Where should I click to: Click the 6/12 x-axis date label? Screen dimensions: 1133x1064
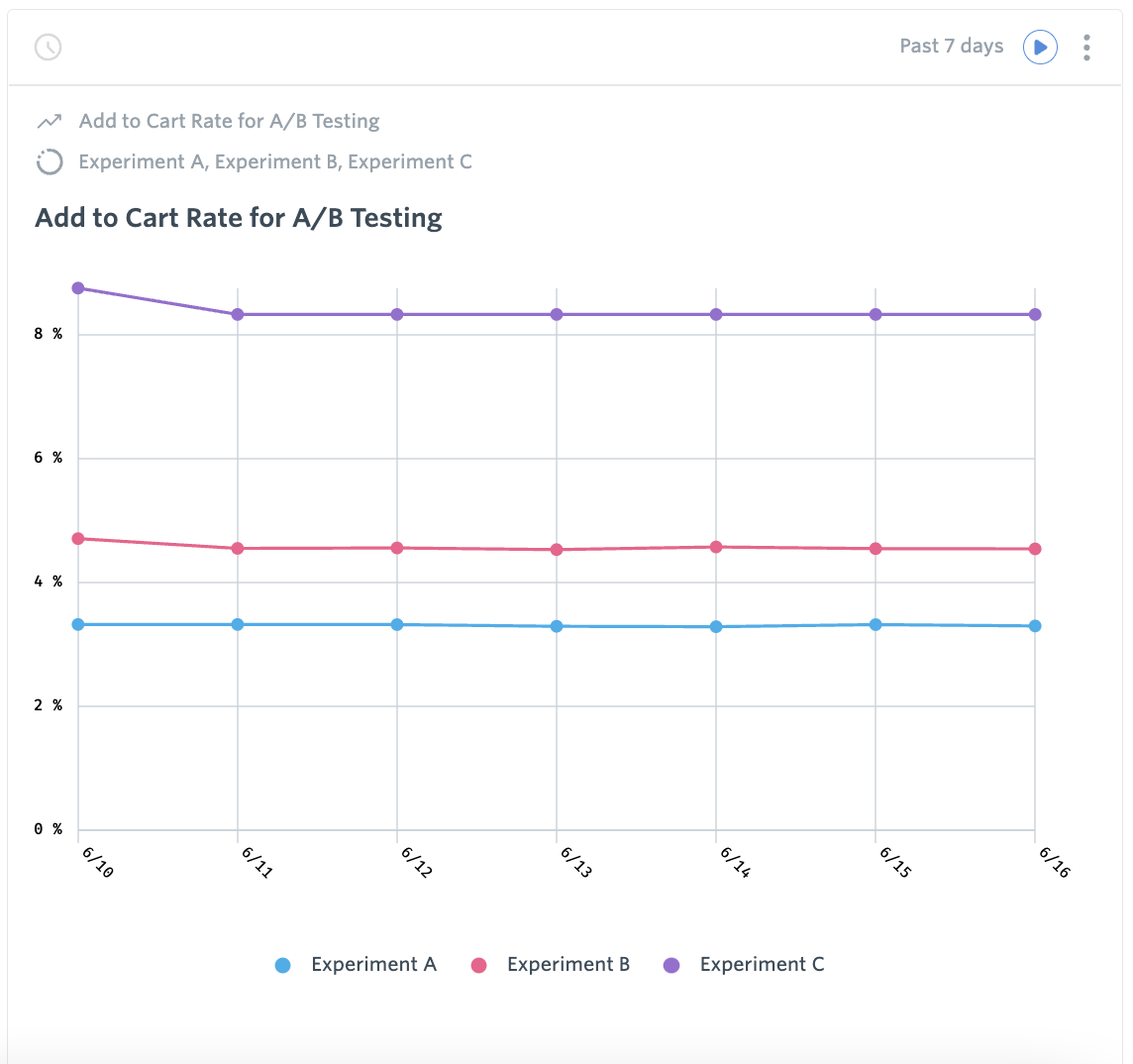(416, 862)
